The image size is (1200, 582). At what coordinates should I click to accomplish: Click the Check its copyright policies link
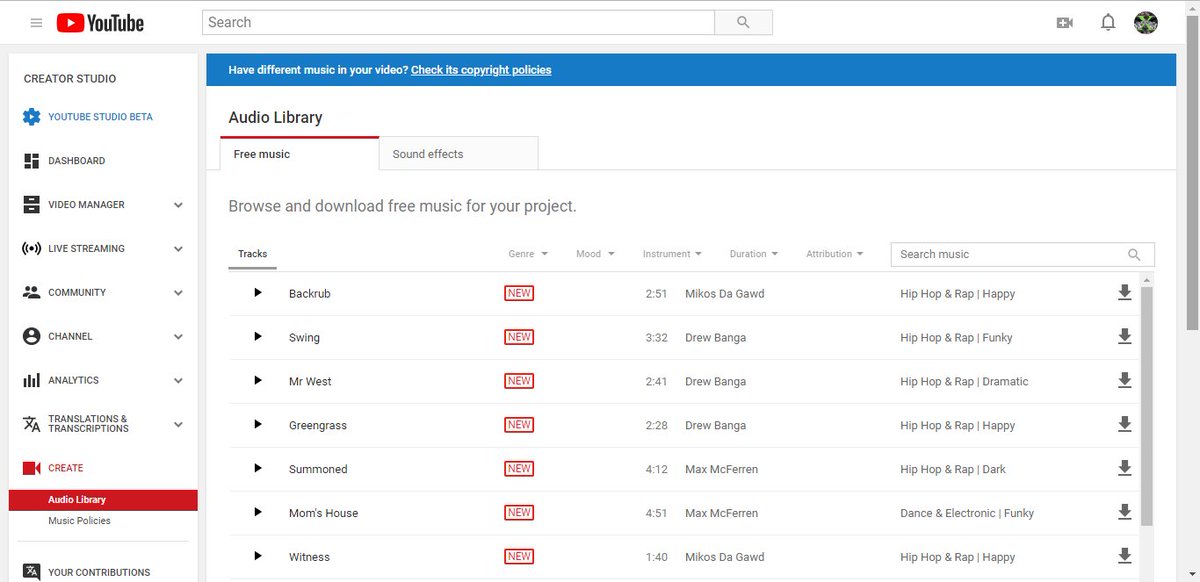click(481, 70)
